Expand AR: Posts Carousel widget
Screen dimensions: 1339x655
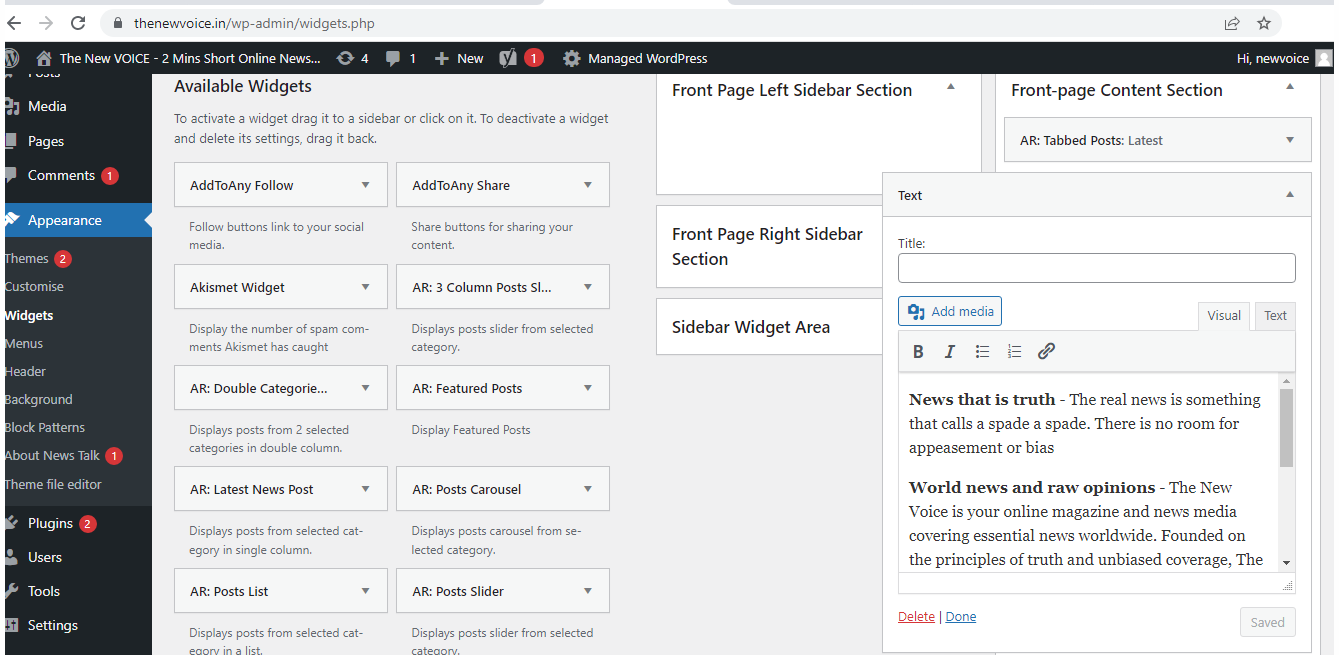click(588, 489)
